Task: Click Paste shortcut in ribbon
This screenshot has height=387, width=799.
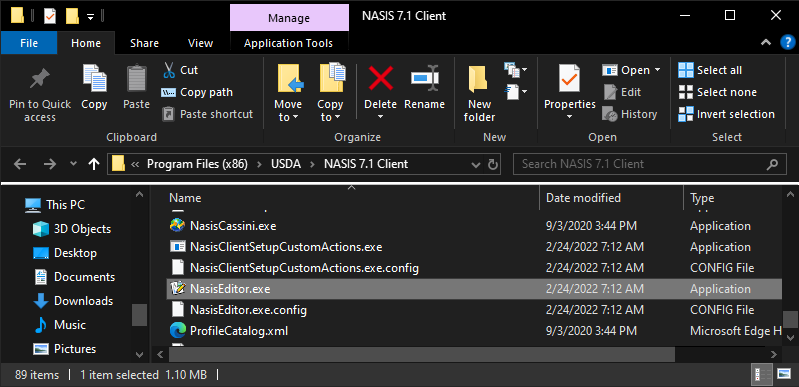Action: coord(207,114)
